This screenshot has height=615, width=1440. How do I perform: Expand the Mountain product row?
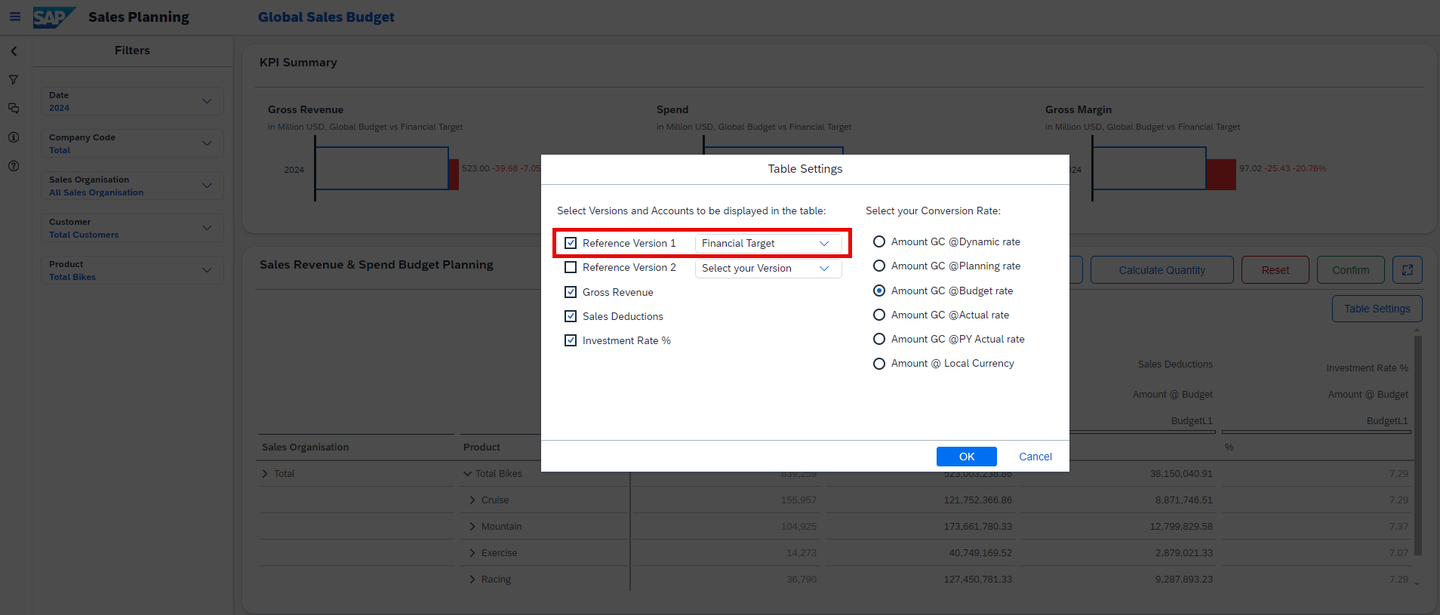(x=473, y=527)
